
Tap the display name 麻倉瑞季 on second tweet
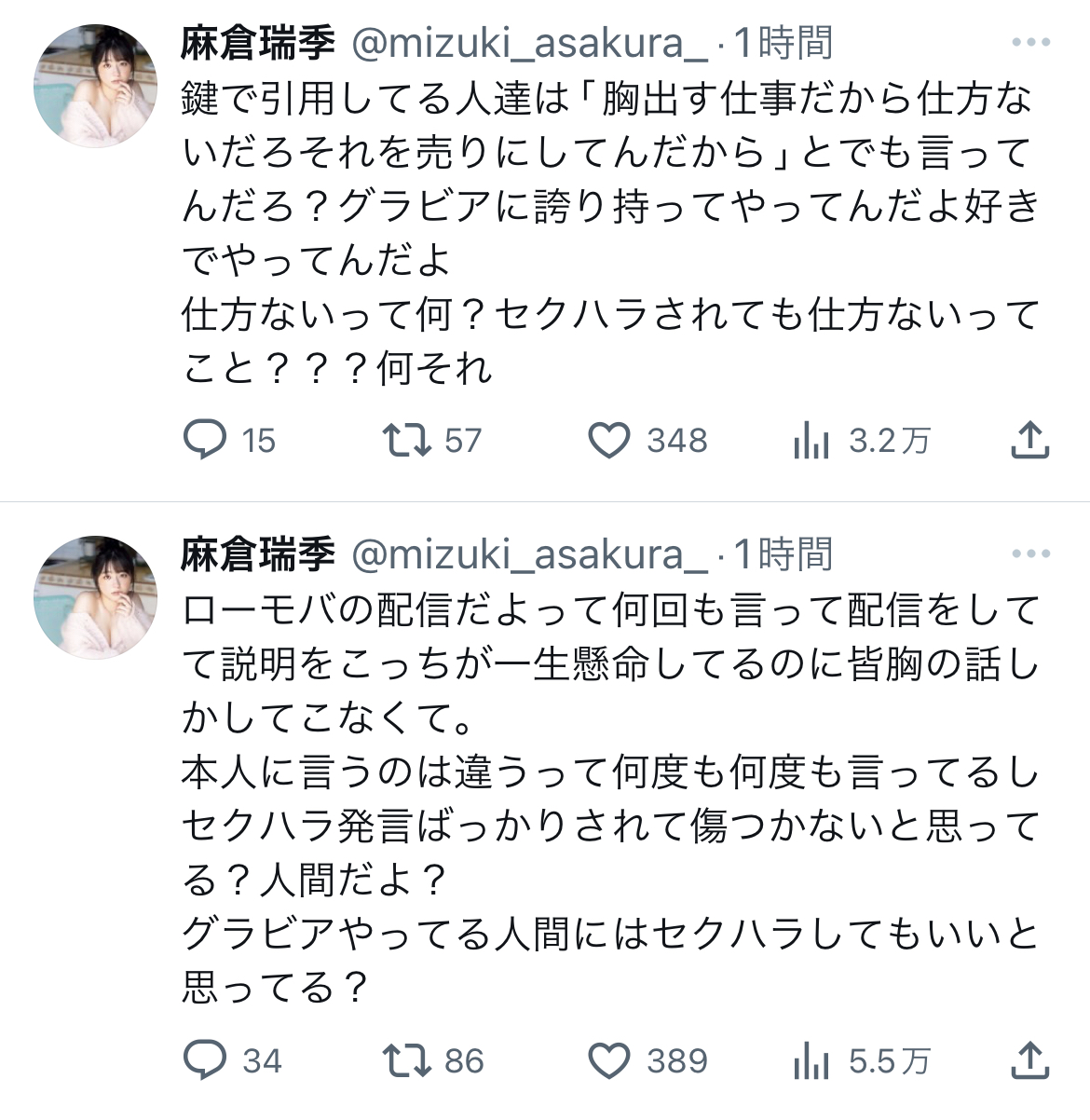pos(258,554)
